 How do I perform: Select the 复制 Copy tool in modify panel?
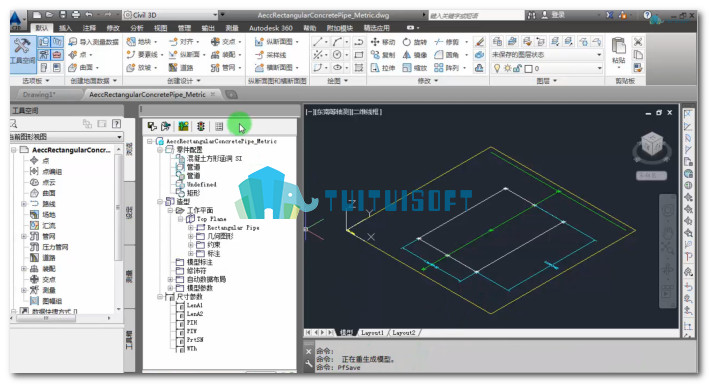click(383, 55)
